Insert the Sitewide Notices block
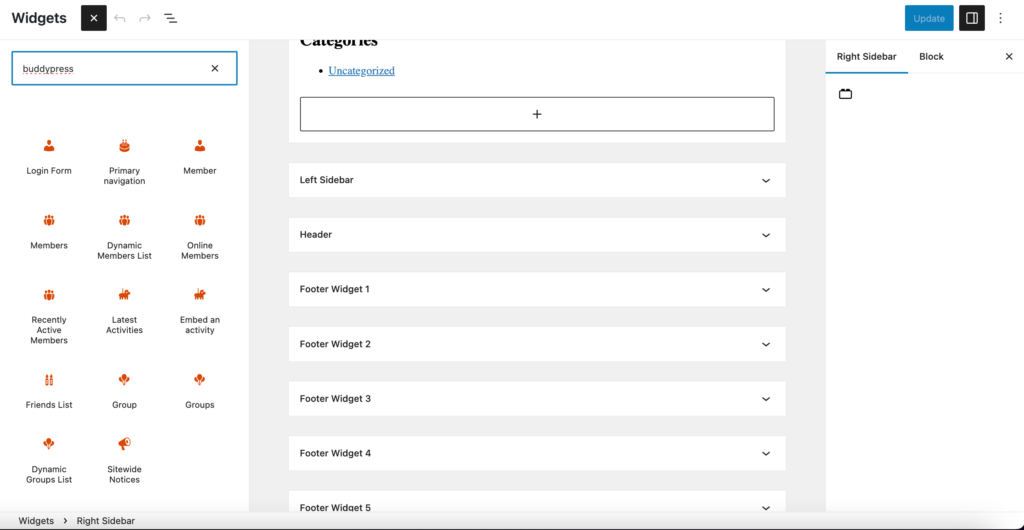 124,461
